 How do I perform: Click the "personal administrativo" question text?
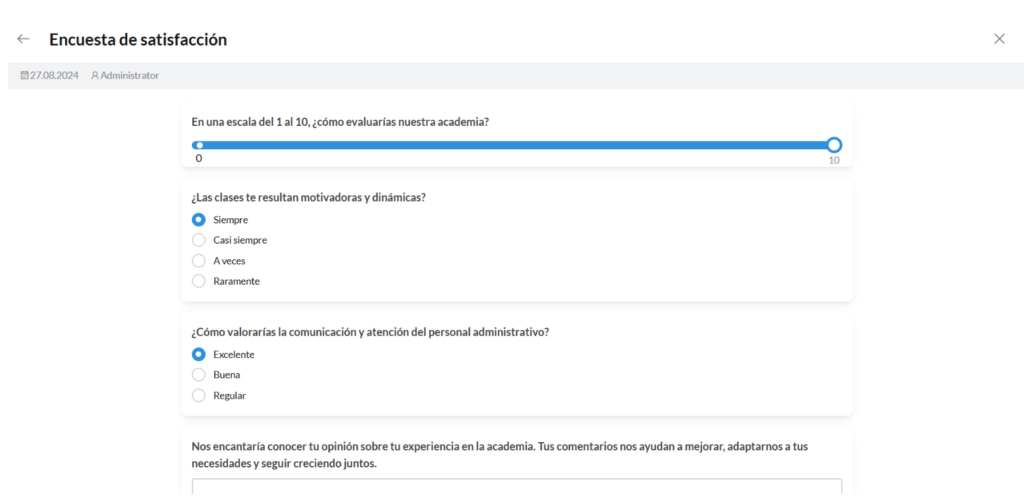(369, 332)
